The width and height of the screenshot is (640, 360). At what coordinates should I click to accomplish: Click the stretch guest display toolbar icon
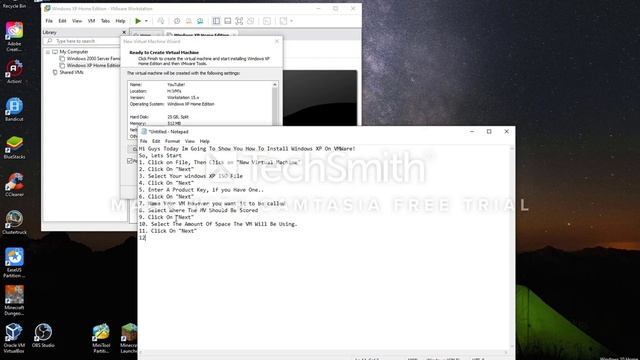point(283,21)
